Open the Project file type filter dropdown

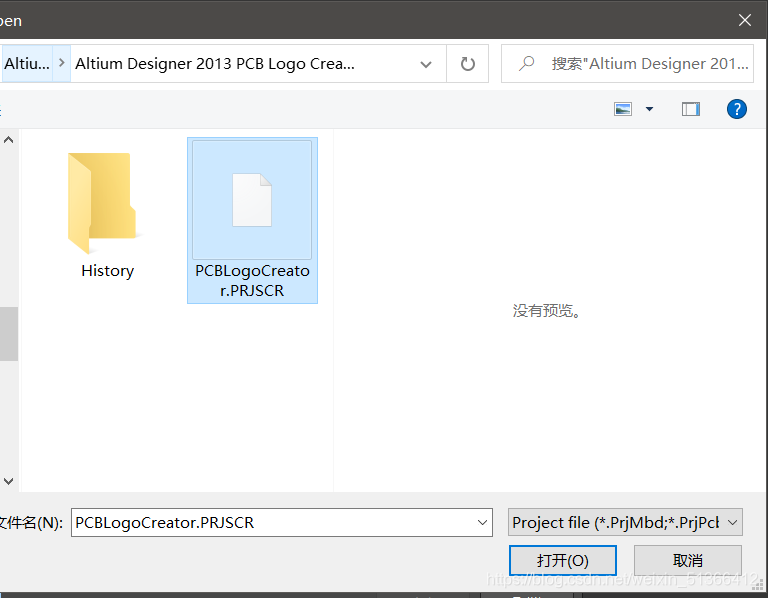tap(625, 523)
